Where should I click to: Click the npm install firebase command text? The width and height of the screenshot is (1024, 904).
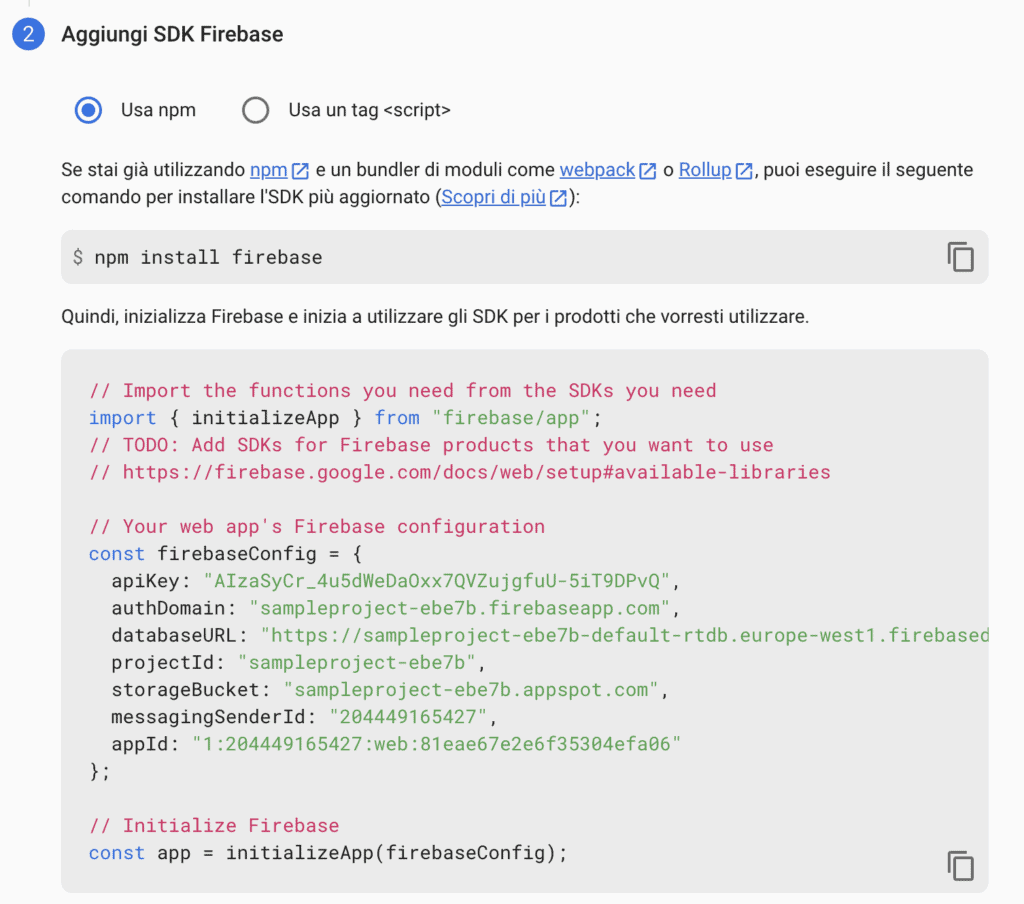point(208,257)
